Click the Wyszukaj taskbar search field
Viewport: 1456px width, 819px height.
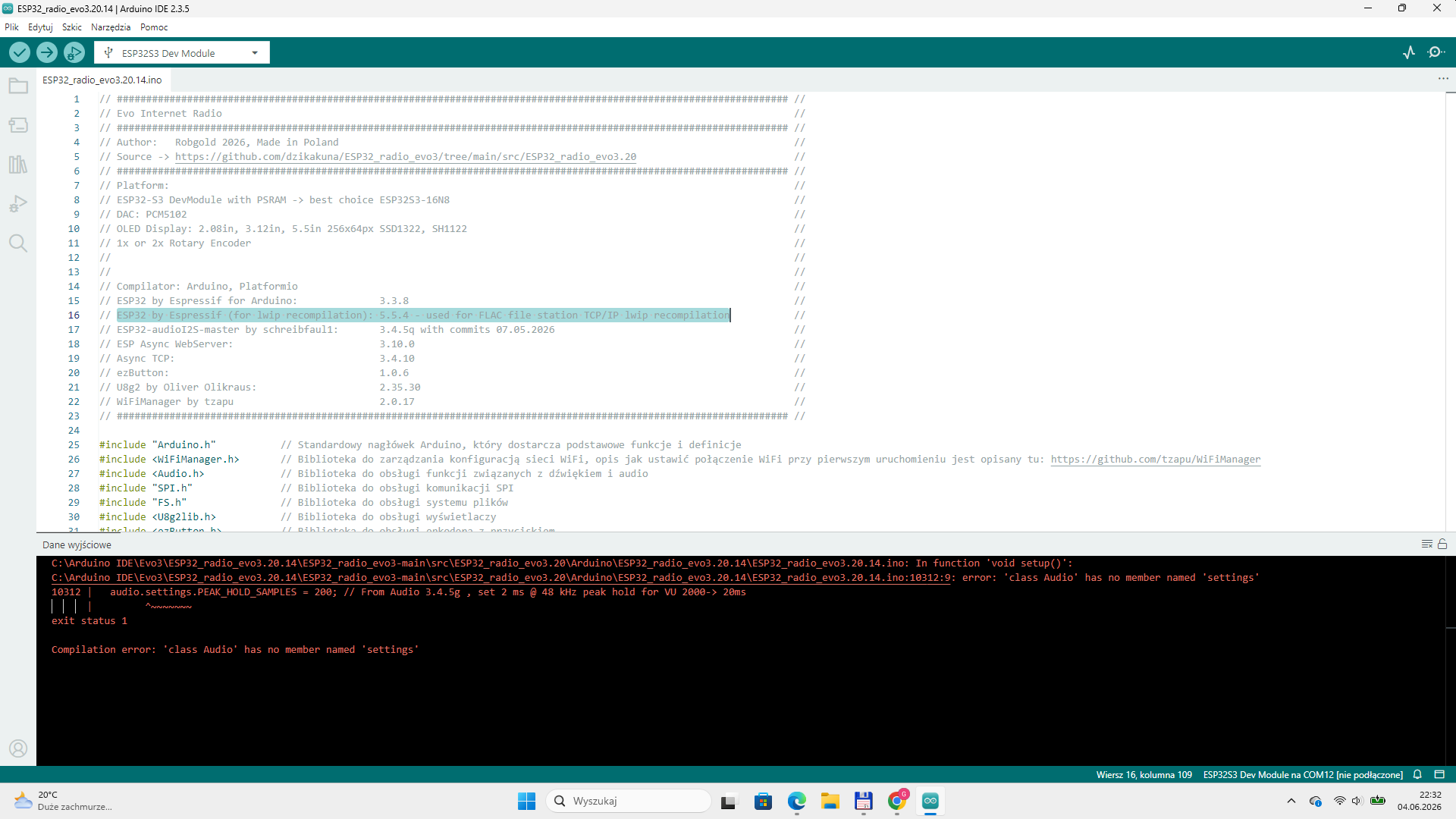pyautogui.click(x=629, y=801)
